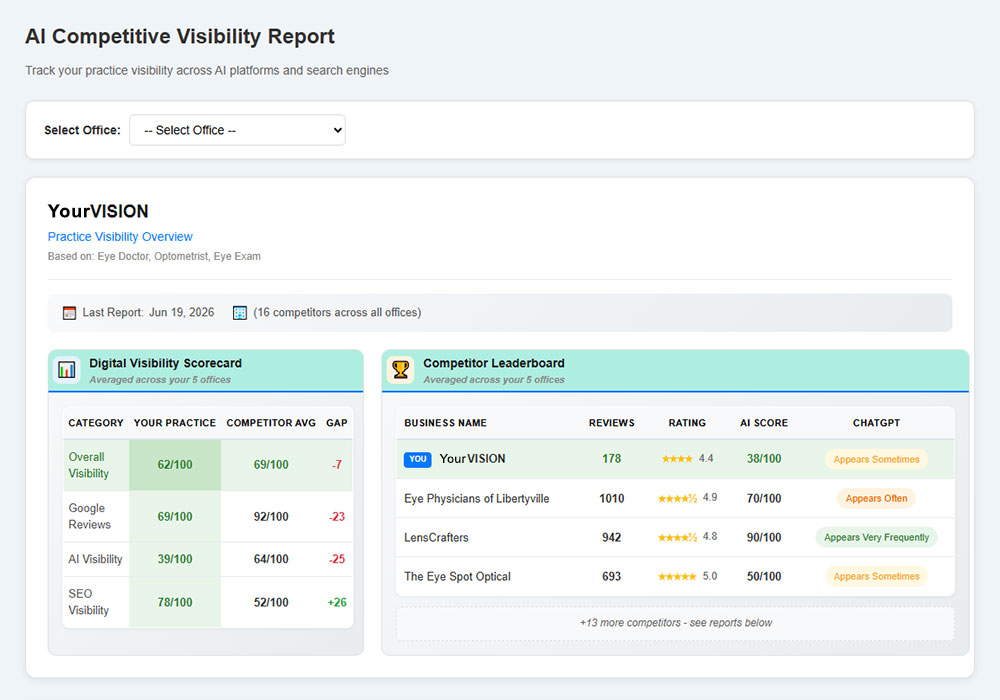Viewport: 1000px width, 700px height.
Task: Click the 78/100 SEO Visibility score
Action: (175, 602)
